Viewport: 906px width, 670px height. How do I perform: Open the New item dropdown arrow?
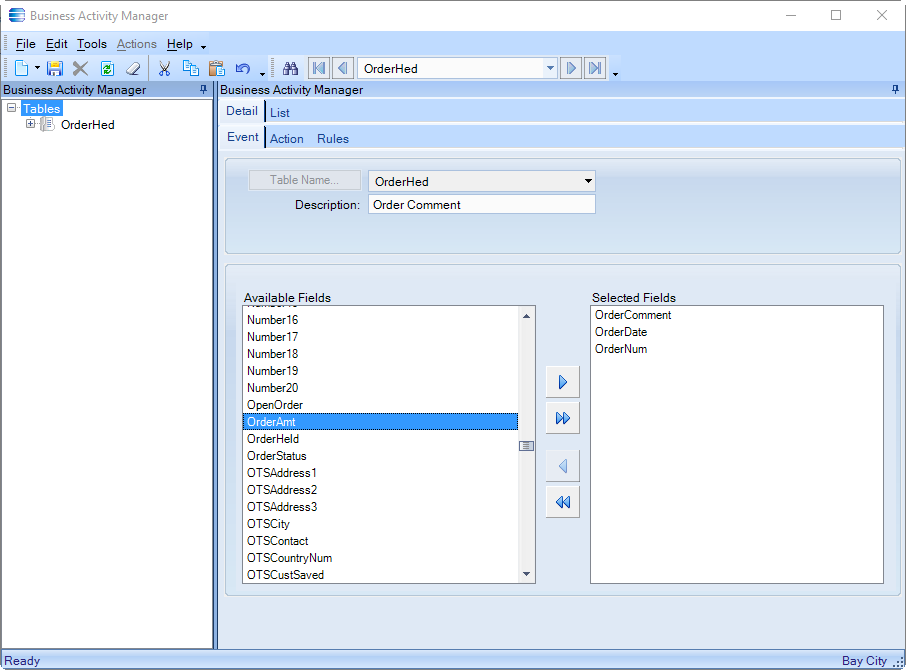(x=38, y=69)
